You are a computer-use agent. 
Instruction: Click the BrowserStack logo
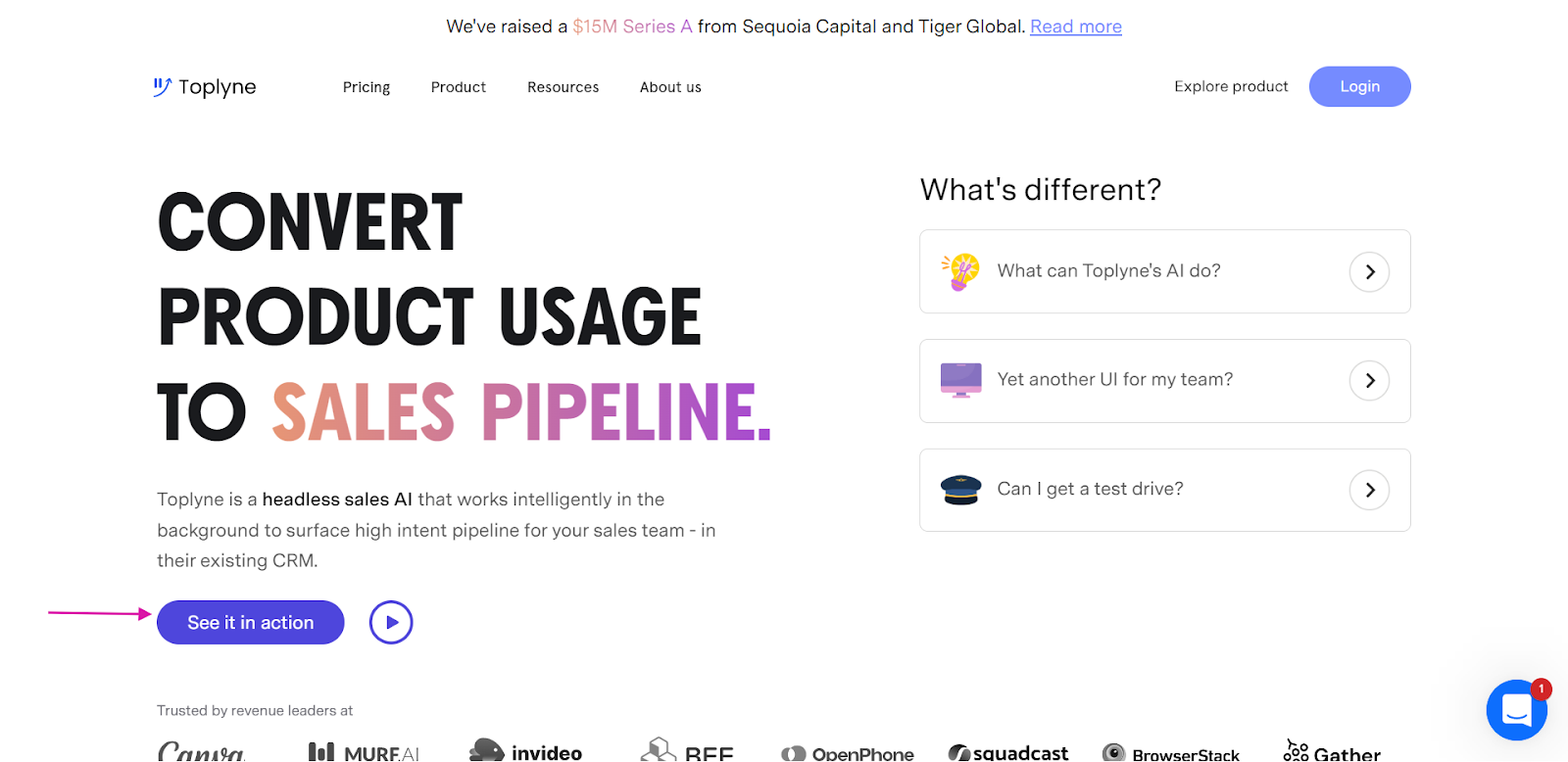pos(1171,753)
